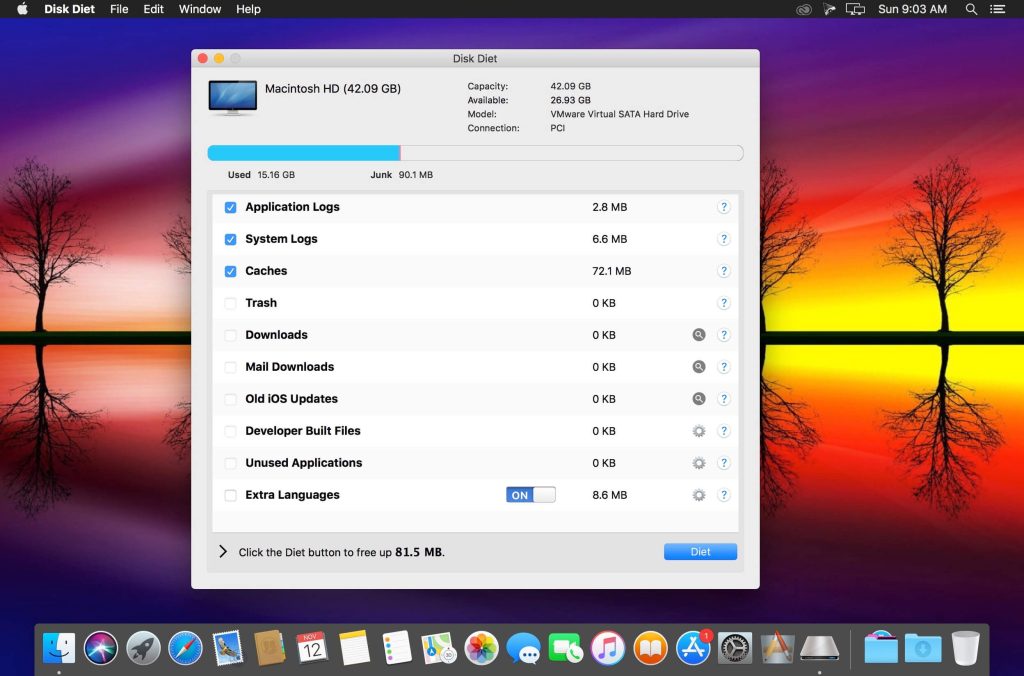This screenshot has height=676, width=1024.
Task: Click the help icon for Application Logs
Action: tap(723, 207)
